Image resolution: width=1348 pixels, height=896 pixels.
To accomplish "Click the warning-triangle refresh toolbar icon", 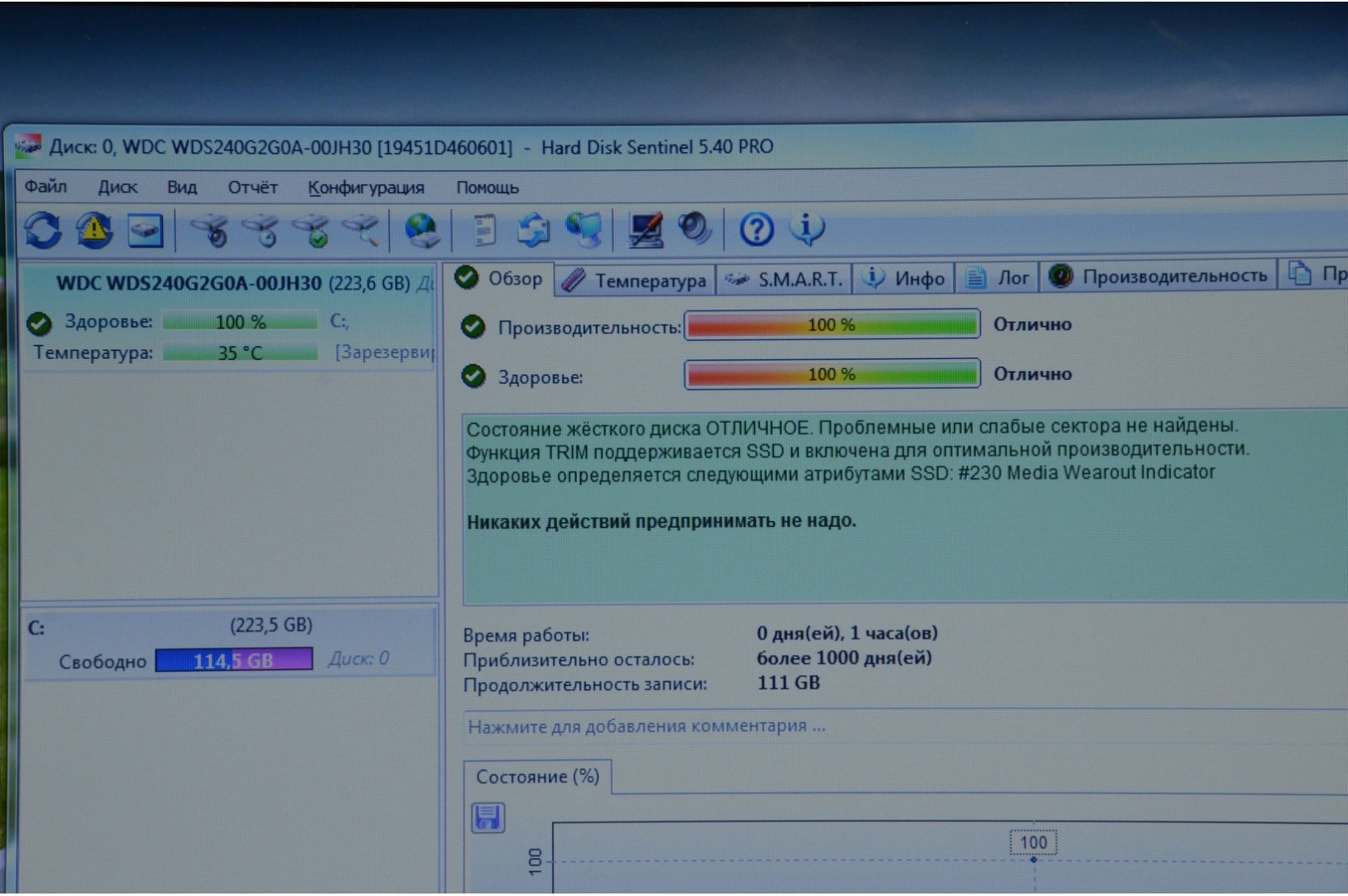I will click(x=95, y=230).
